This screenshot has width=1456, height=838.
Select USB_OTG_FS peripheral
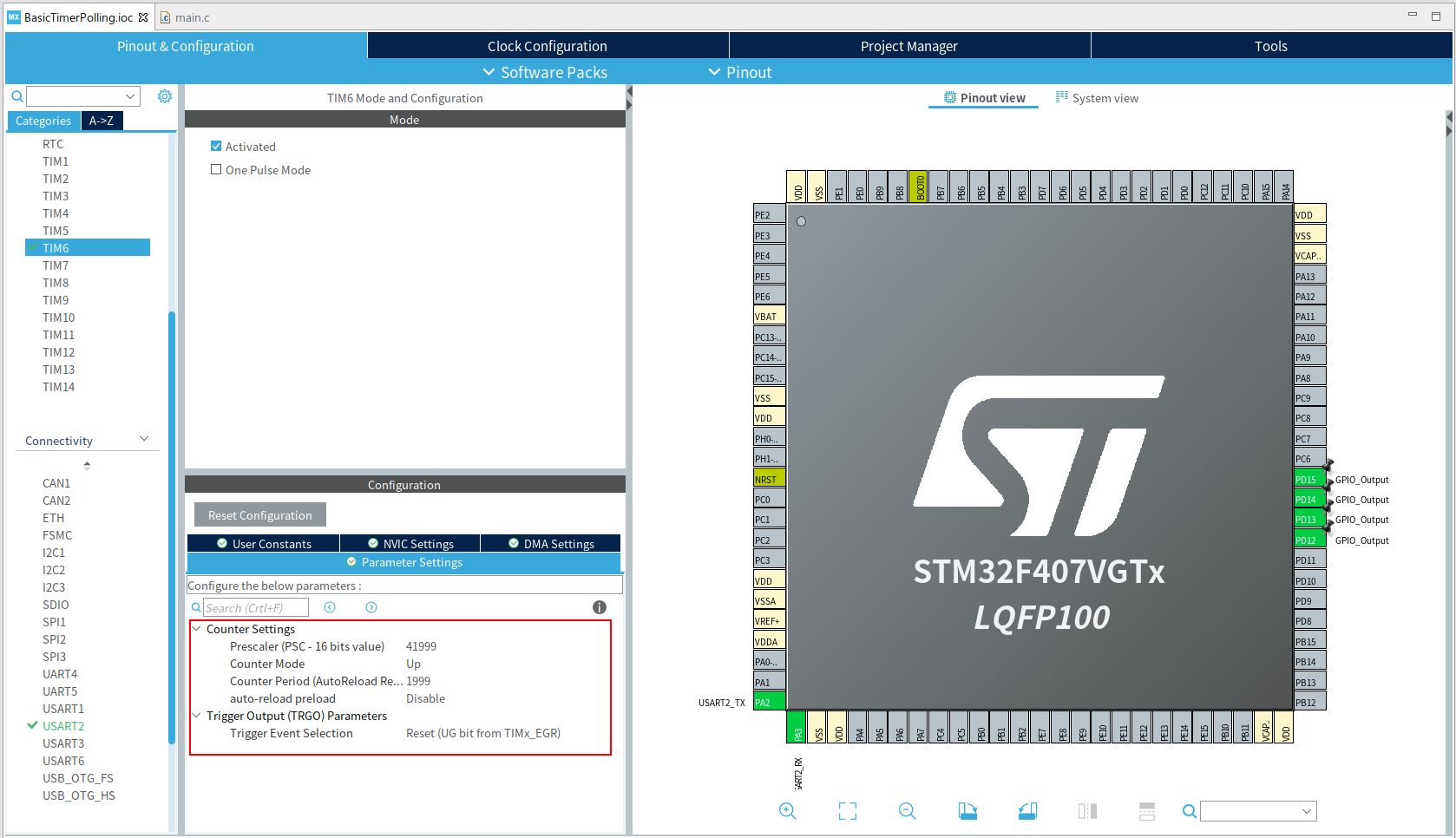click(78, 778)
